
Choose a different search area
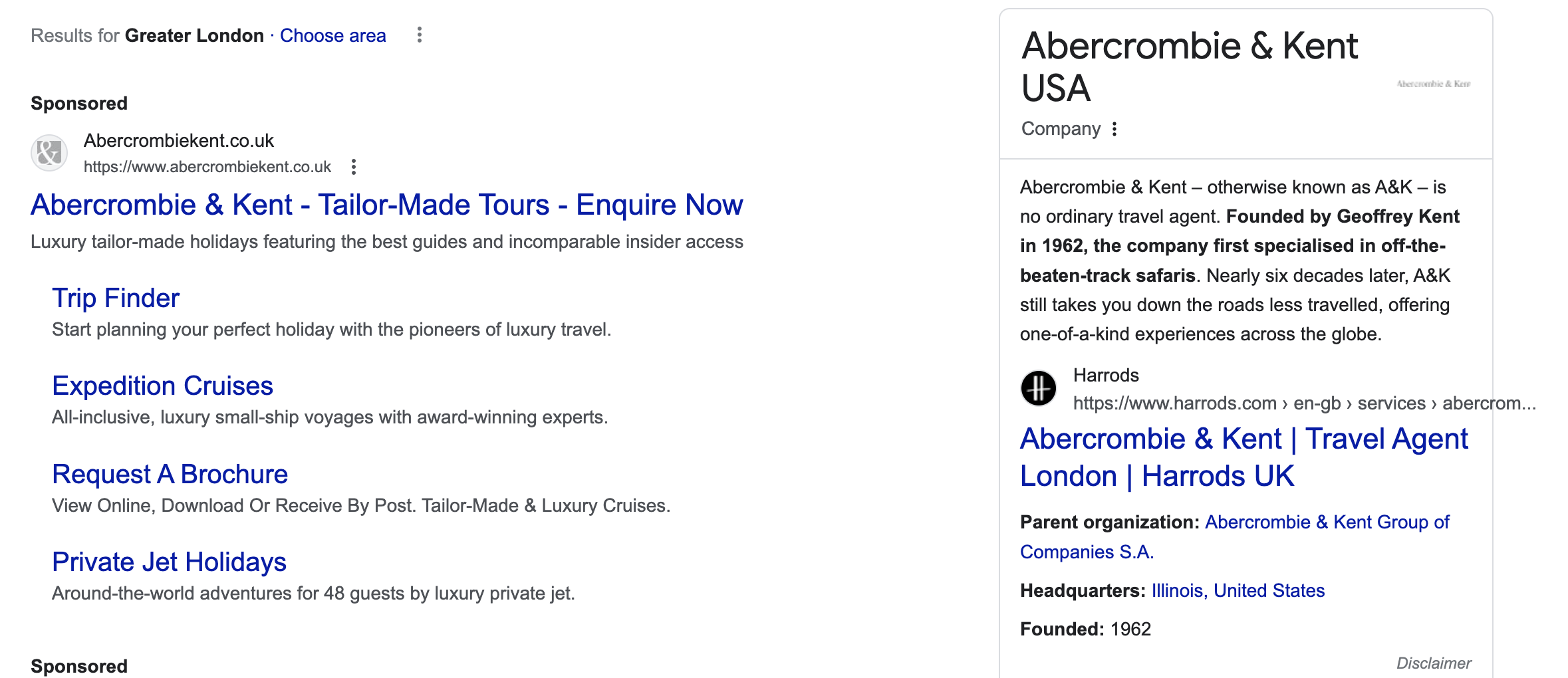(332, 36)
